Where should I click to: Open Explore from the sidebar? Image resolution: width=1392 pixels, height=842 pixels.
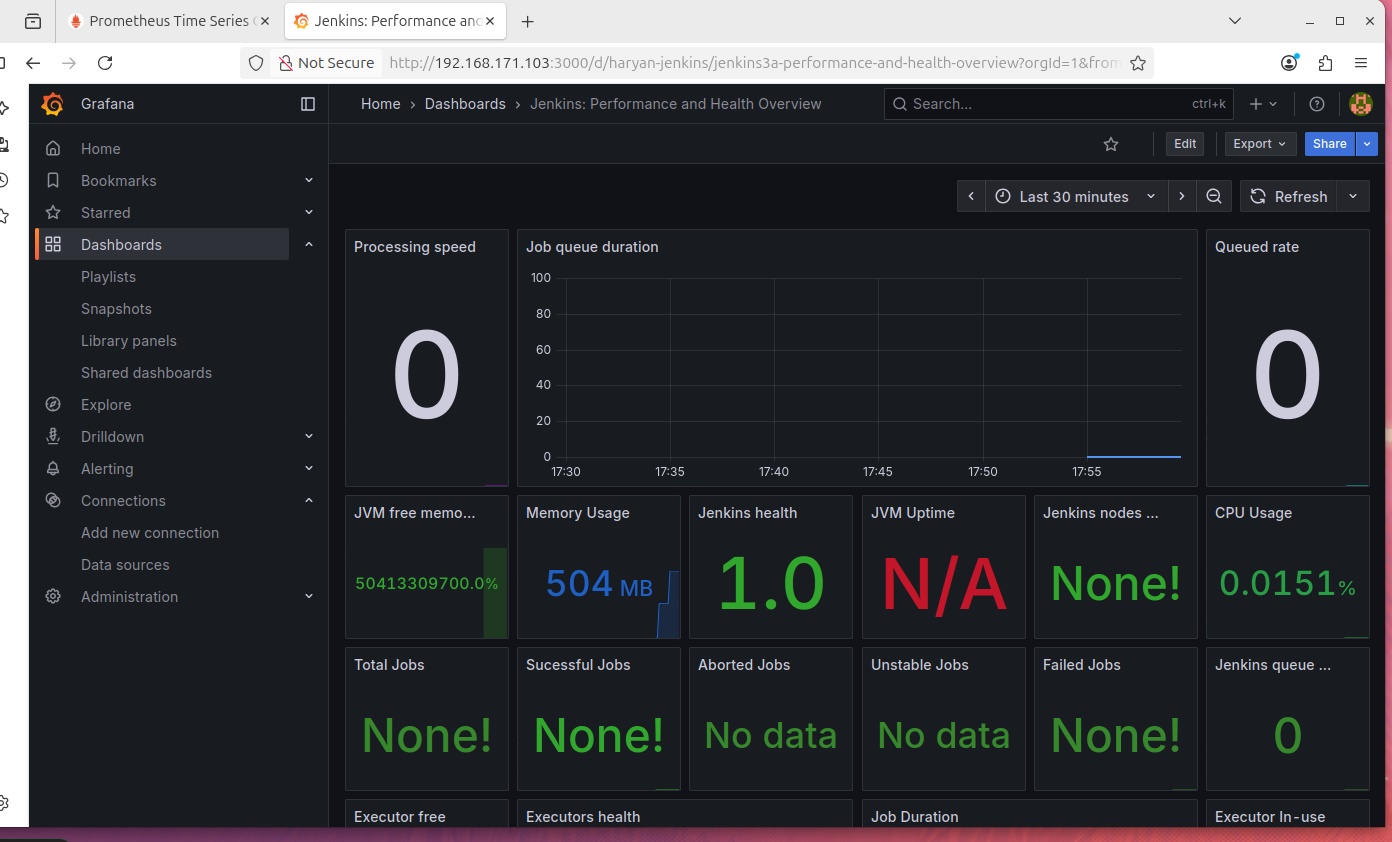[106, 405]
